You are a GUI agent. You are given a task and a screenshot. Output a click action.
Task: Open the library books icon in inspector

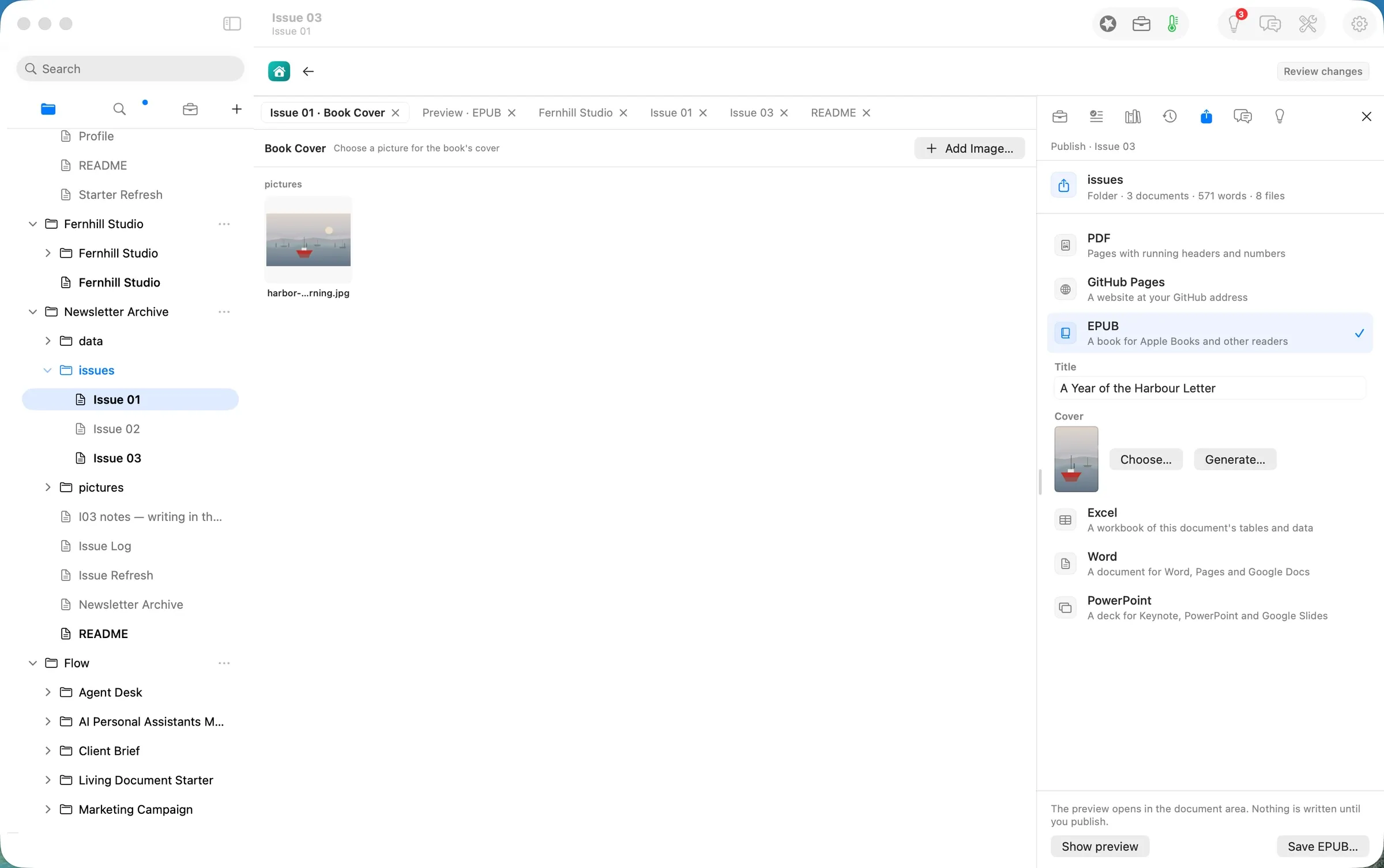click(x=1133, y=116)
